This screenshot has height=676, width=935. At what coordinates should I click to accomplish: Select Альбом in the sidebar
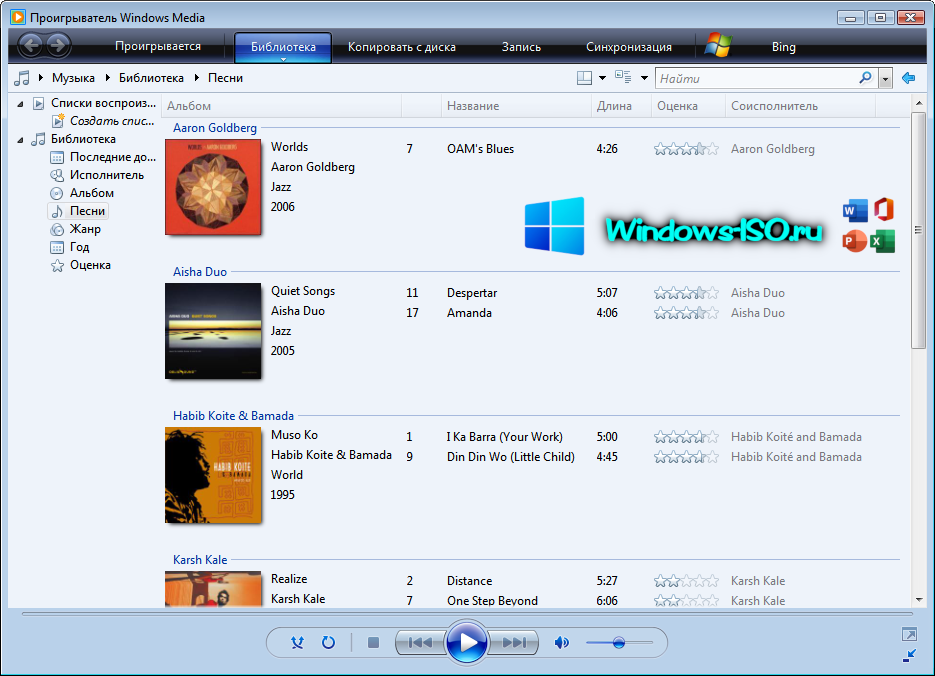coord(82,193)
